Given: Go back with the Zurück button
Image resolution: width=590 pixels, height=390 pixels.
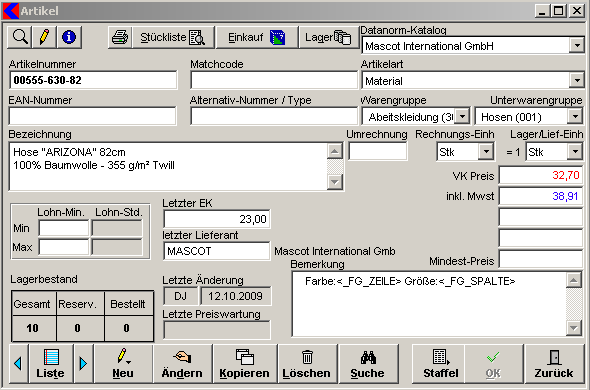Looking at the screenshot, I should coord(554,363).
